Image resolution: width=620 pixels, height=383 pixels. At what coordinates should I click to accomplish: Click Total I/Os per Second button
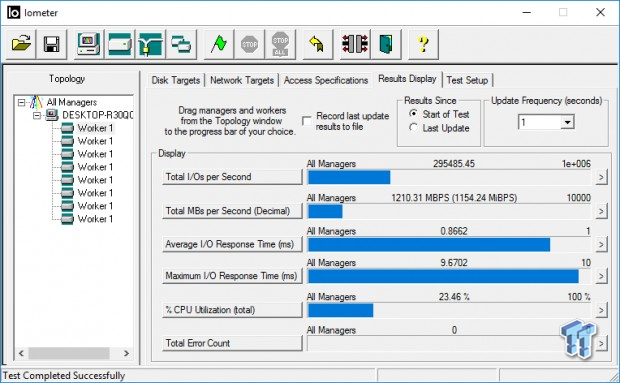[x=232, y=177]
